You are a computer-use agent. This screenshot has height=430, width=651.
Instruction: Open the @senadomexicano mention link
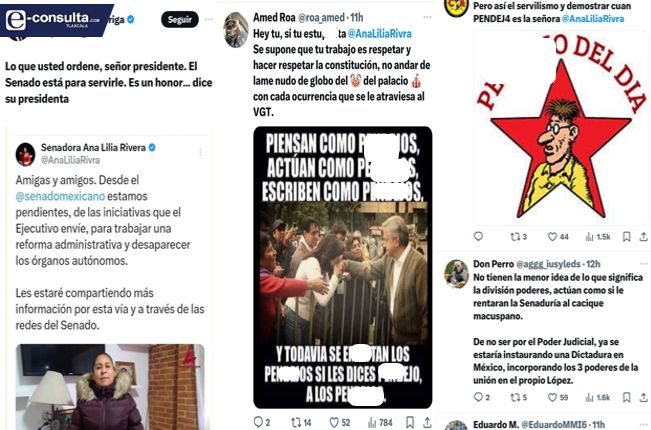60,196
